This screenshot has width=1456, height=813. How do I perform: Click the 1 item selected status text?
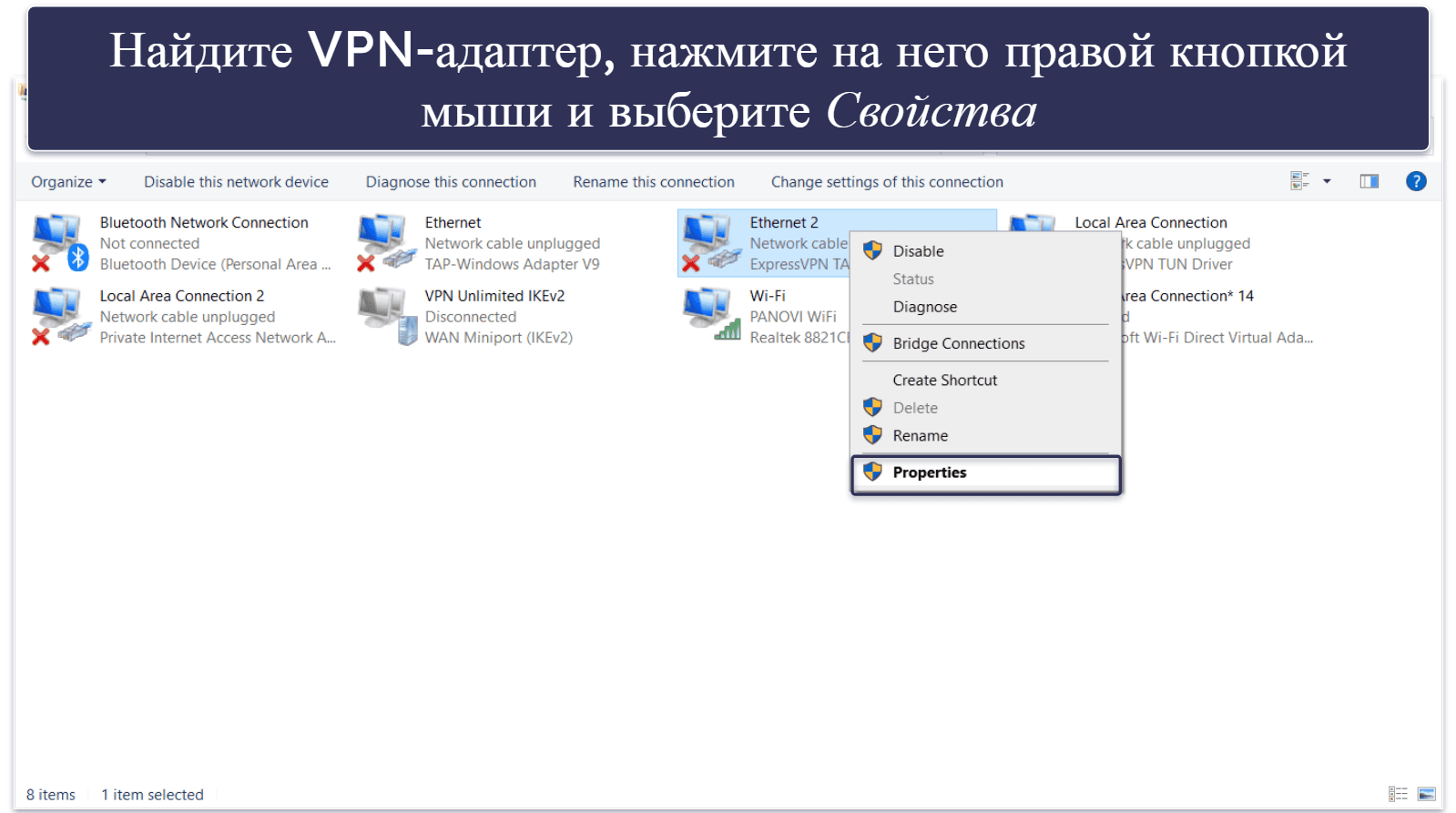pos(152,795)
